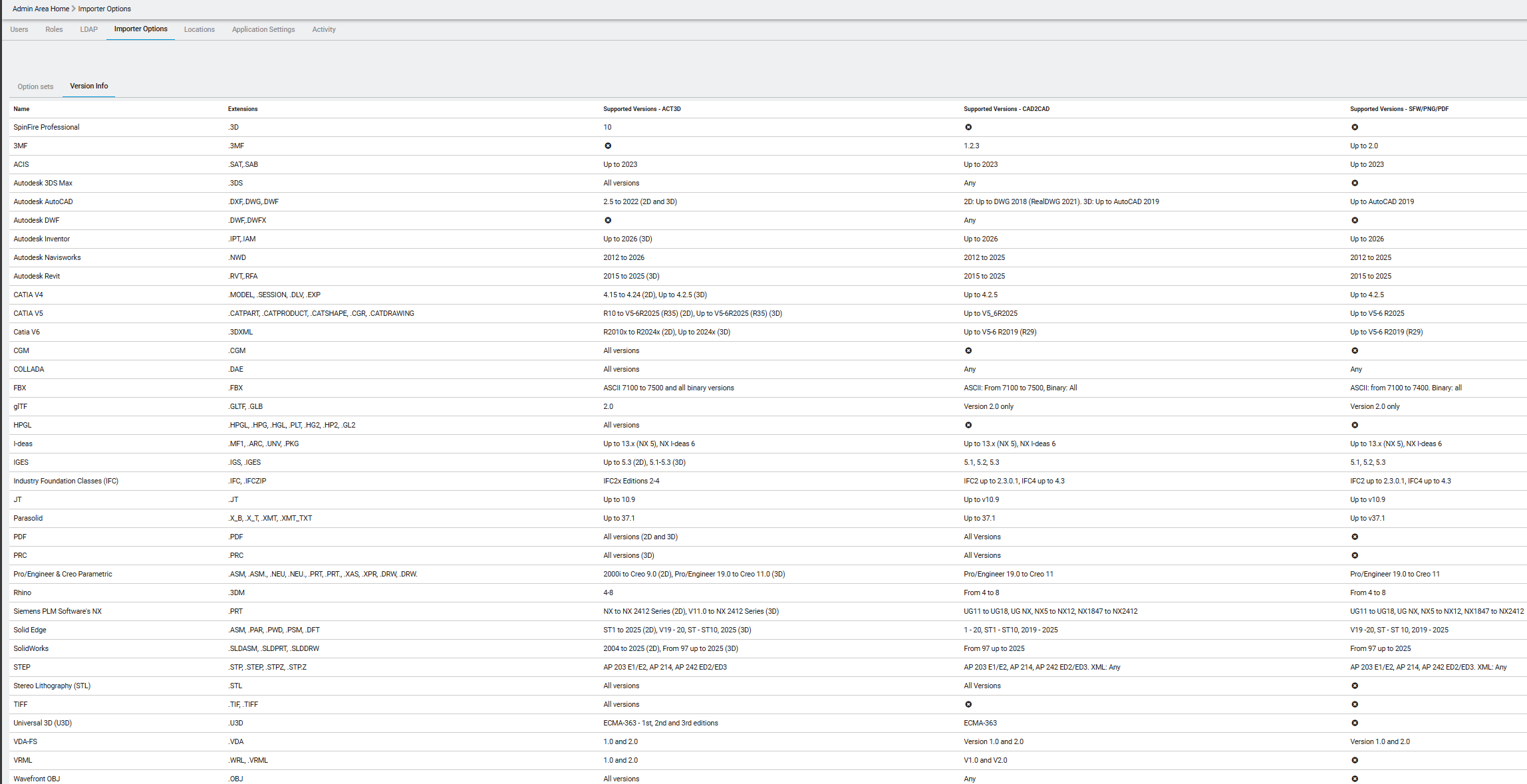This screenshot has height=784, width=1527.
Task: Click the Name column header
Action: click(x=21, y=109)
